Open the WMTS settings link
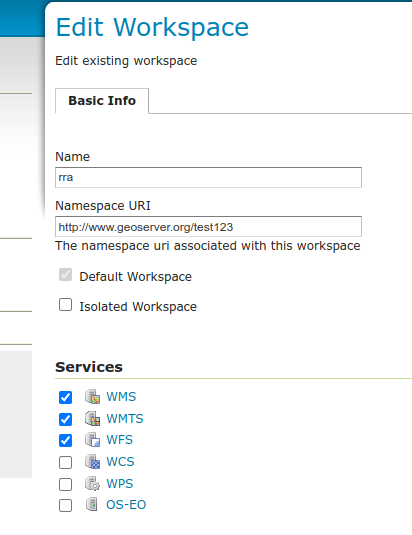 pyautogui.click(x=125, y=419)
